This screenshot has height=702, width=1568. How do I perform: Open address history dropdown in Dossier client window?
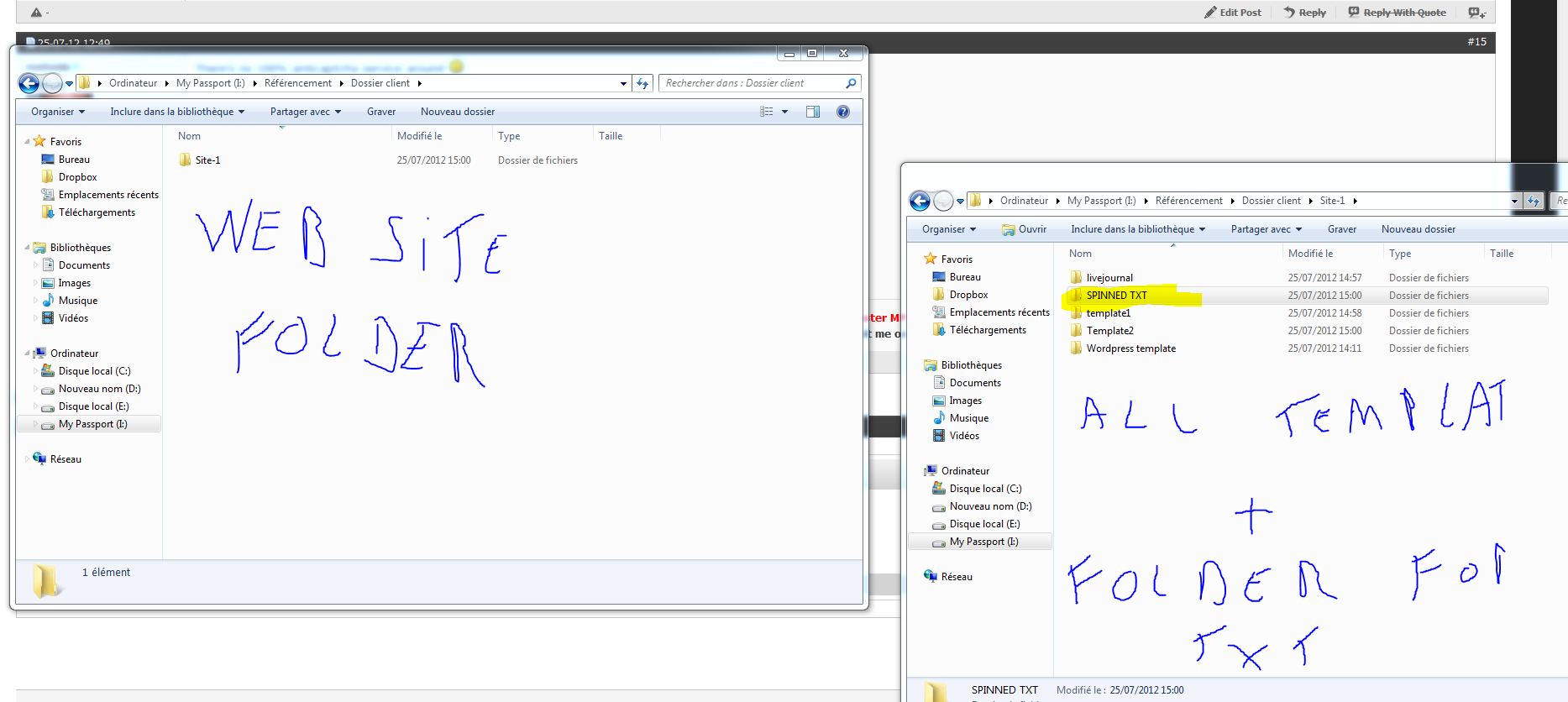(x=623, y=83)
